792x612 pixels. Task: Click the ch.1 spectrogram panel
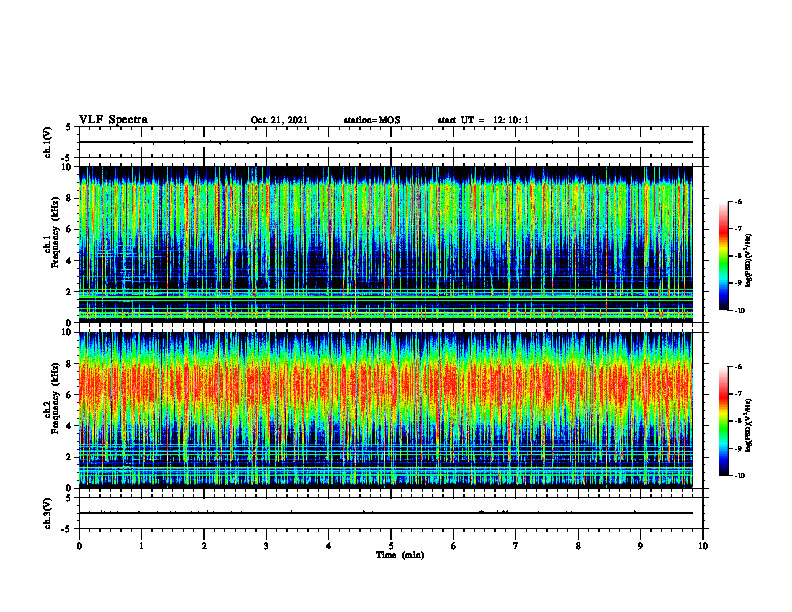click(x=386, y=244)
